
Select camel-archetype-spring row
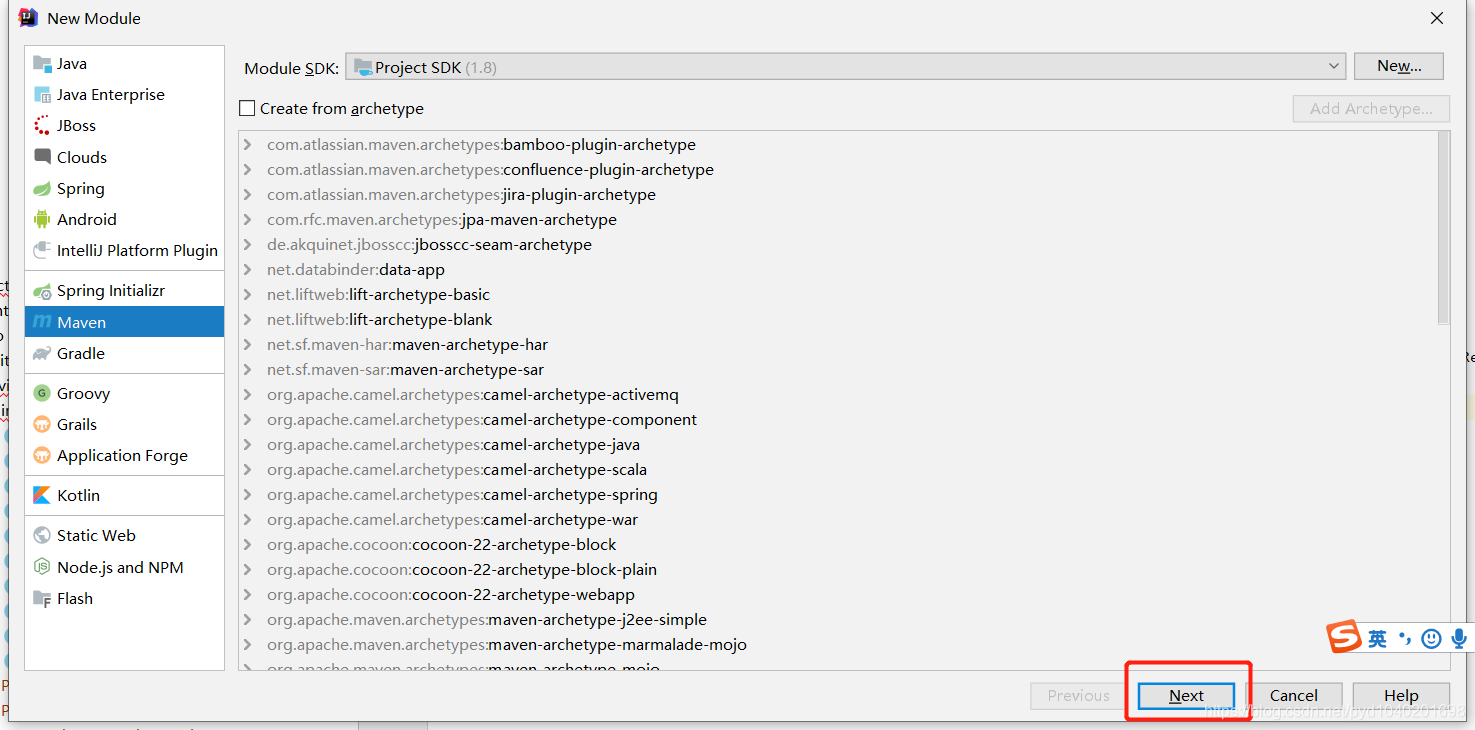tap(838, 495)
